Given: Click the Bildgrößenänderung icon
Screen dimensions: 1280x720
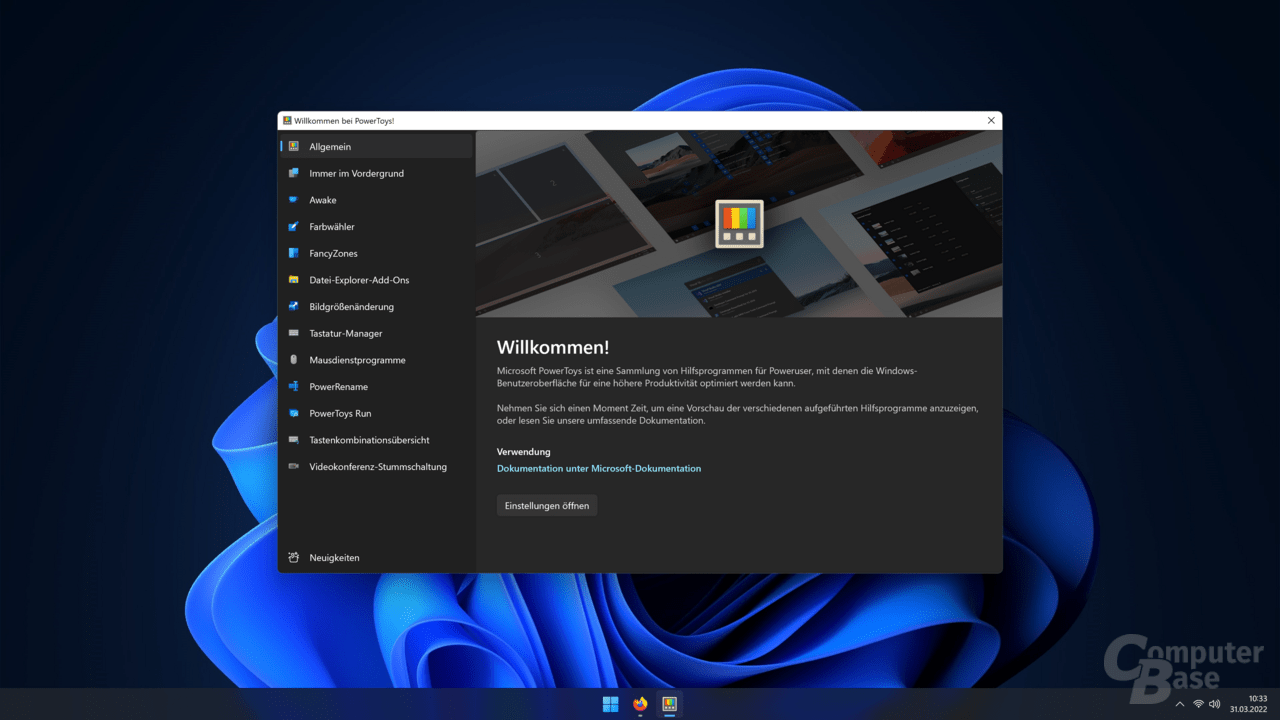Looking at the screenshot, I should point(294,307).
